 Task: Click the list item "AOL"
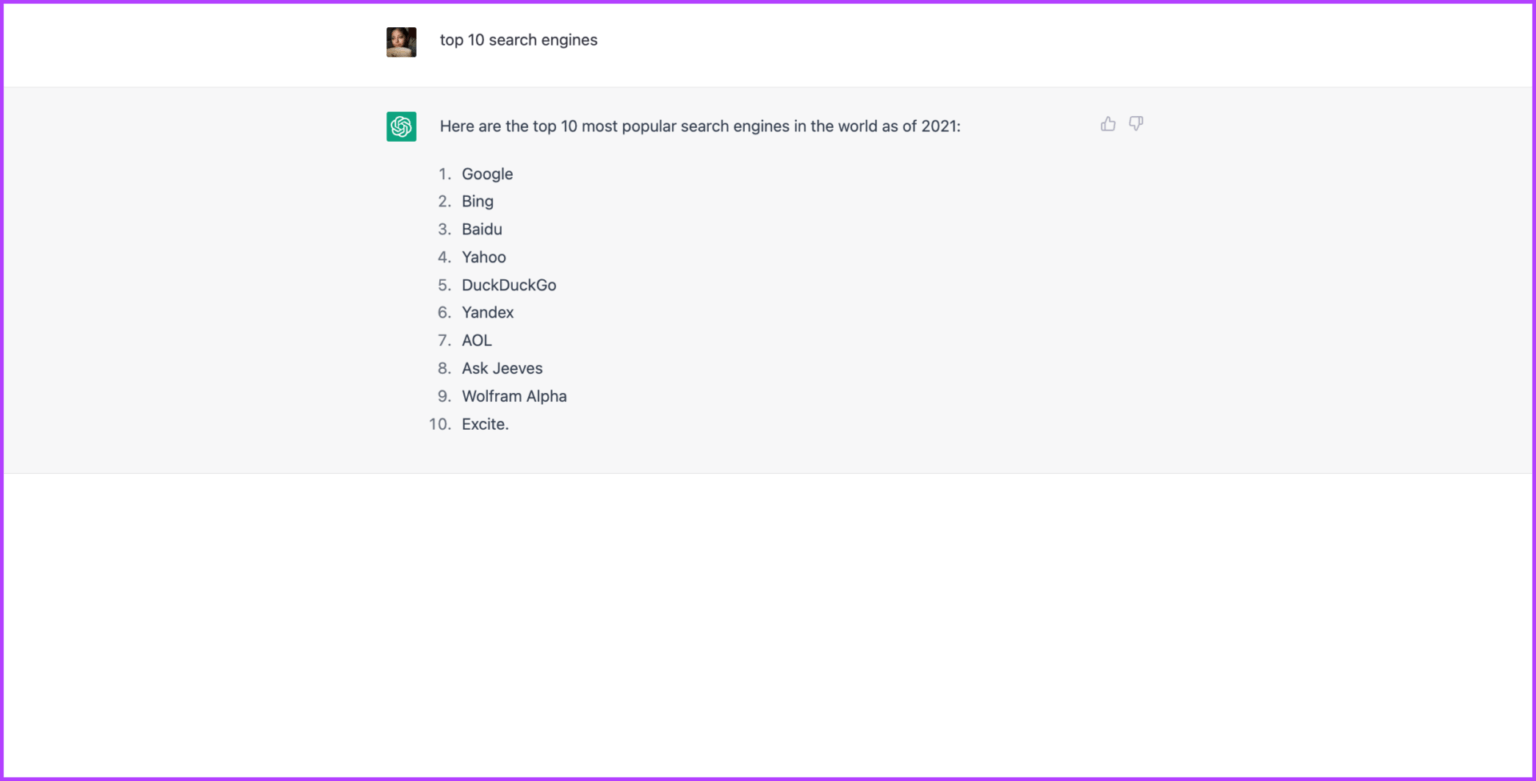pyautogui.click(x=477, y=341)
